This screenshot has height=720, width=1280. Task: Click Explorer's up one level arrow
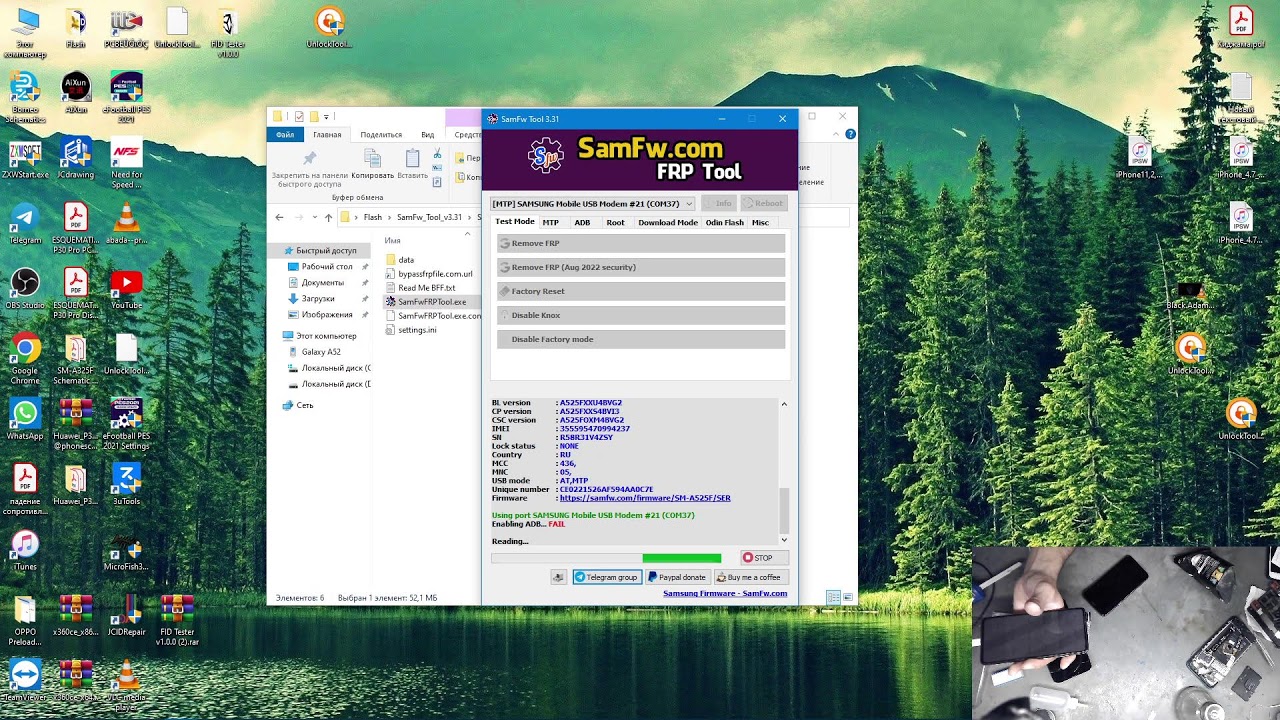pyautogui.click(x=328, y=217)
